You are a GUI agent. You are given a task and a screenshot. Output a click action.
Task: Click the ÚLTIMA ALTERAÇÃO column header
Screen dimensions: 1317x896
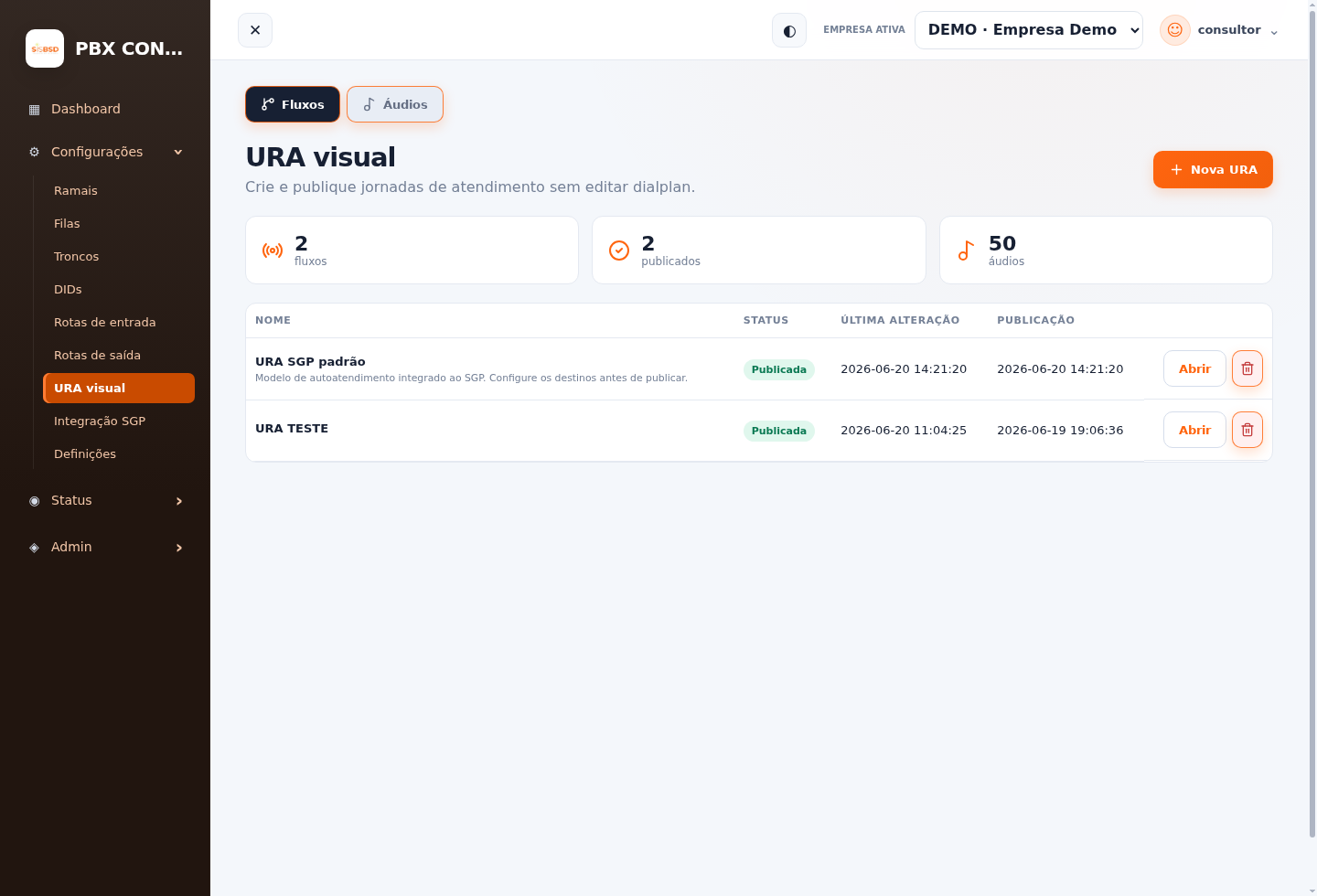(x=900, y=320)
